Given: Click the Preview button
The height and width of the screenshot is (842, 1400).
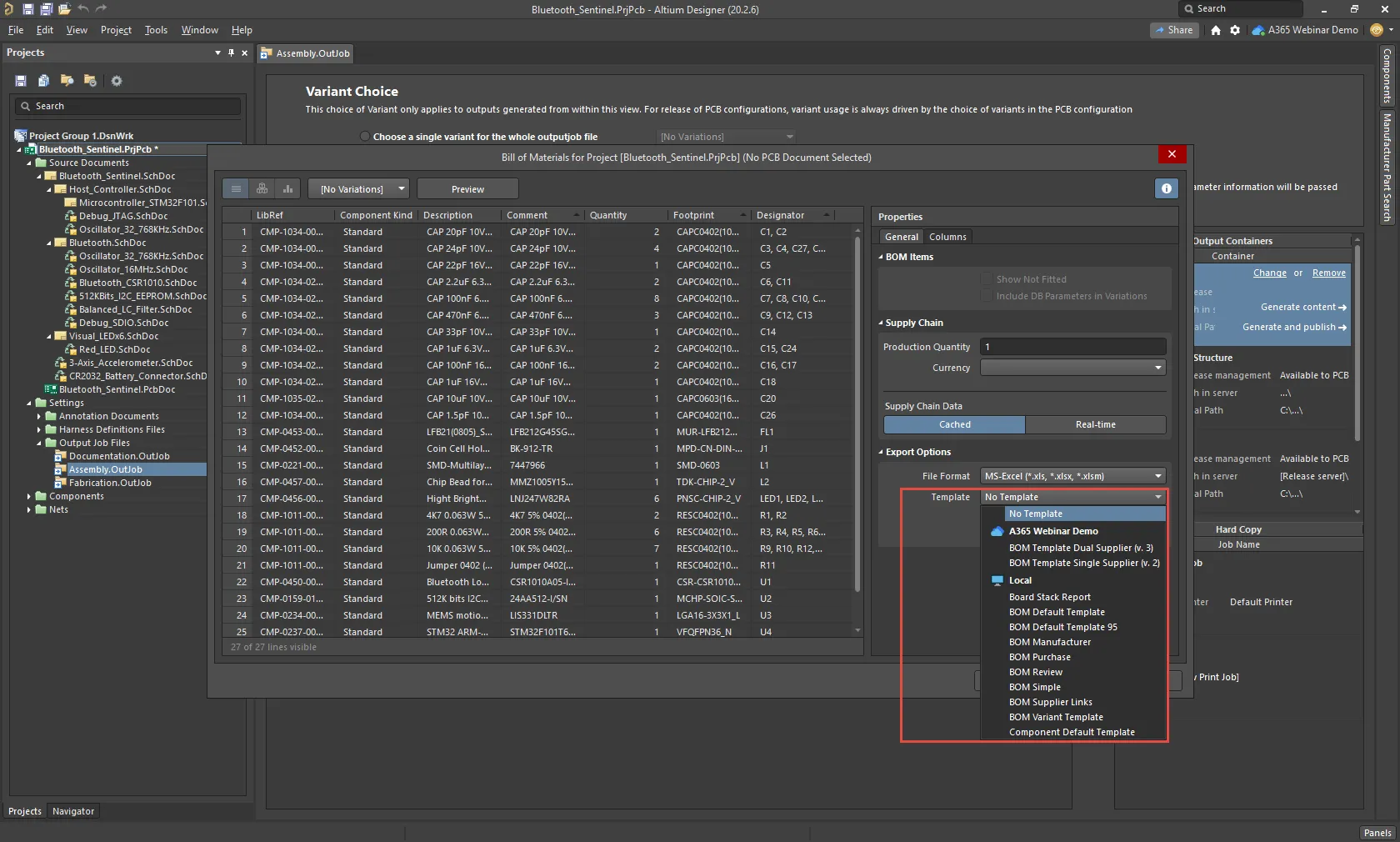Looking at the screenshot, I should (467, 189).
